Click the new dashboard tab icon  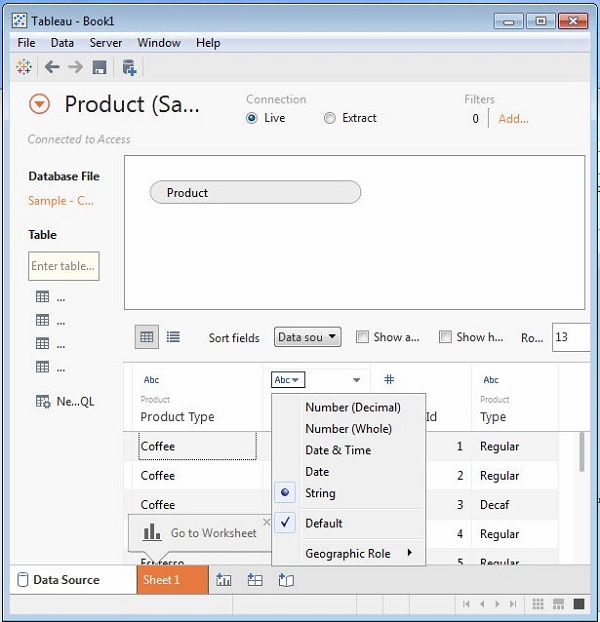[x=255, y=579]
